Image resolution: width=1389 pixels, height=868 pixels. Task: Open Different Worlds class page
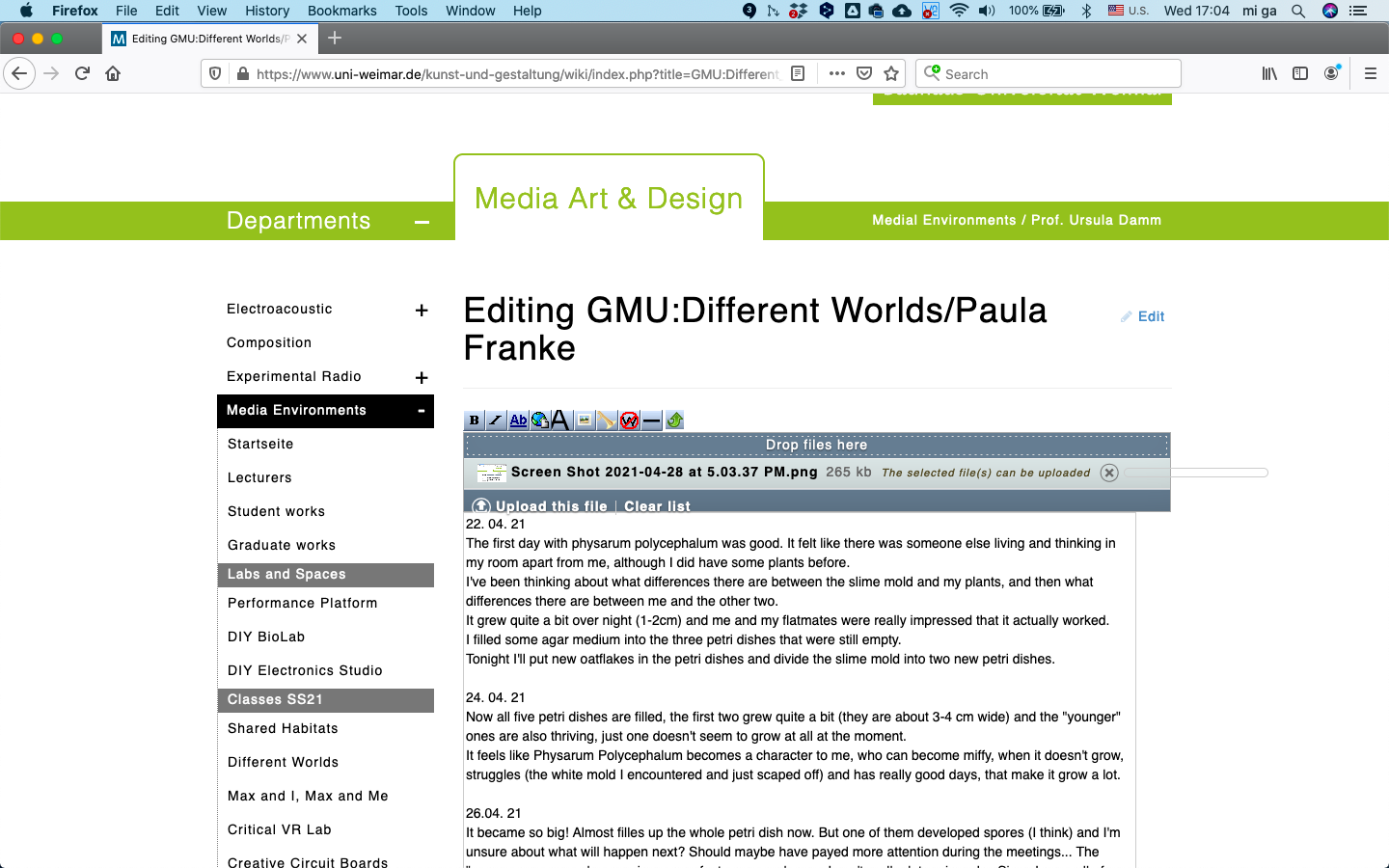click(283, 762)
